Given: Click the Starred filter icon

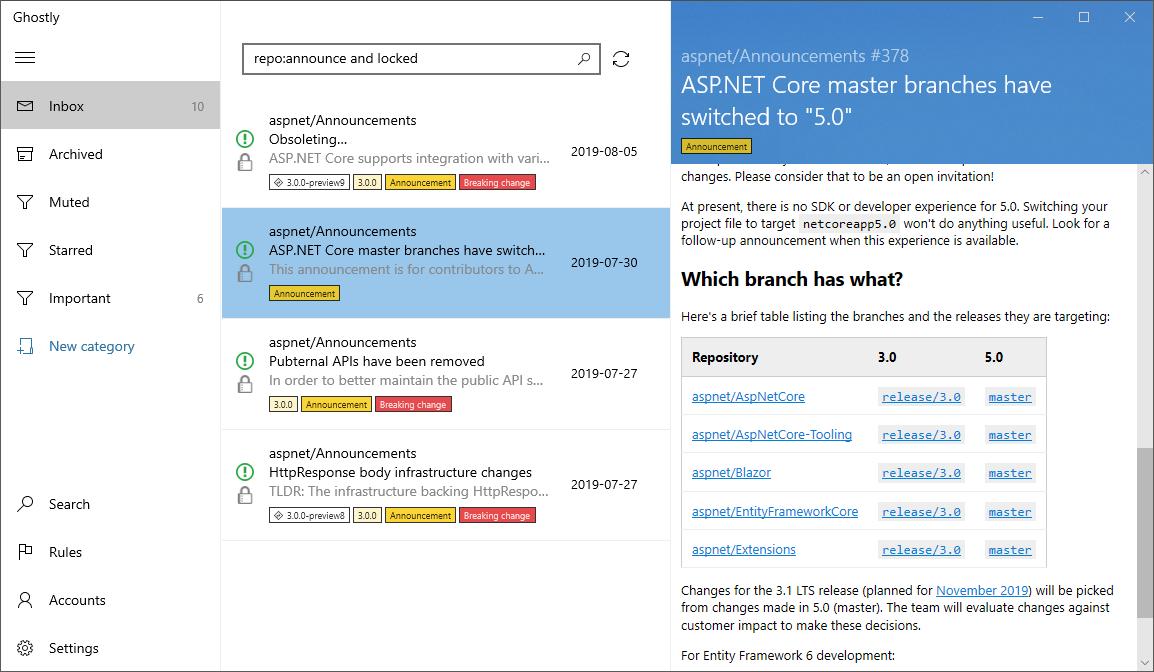Looking at the screenshot, I should [x=25, y=250].
